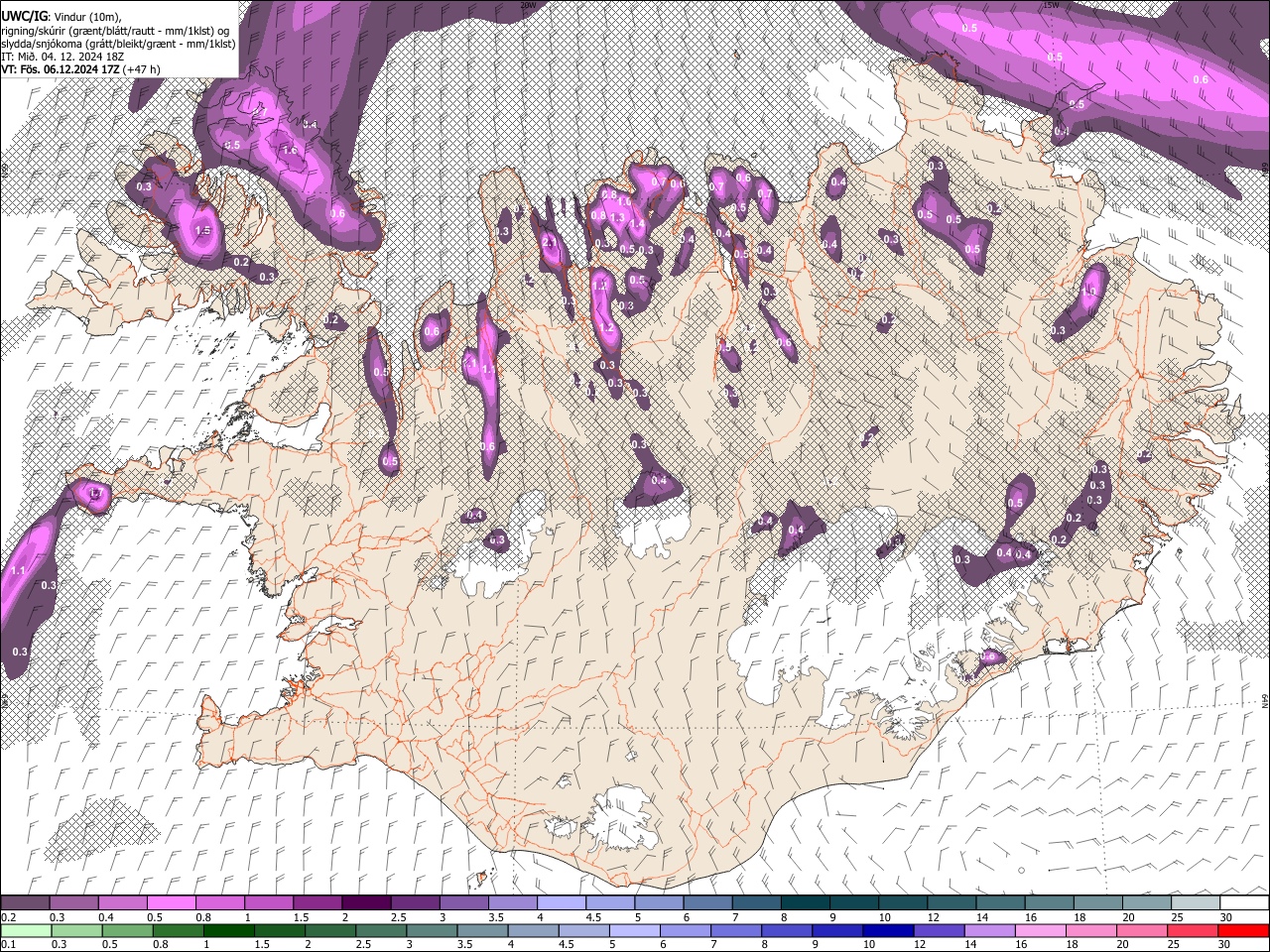1270x952 pixels.
Task: Click the rain legend swatch starting at 20
Action: click(x=1144, y=931)
